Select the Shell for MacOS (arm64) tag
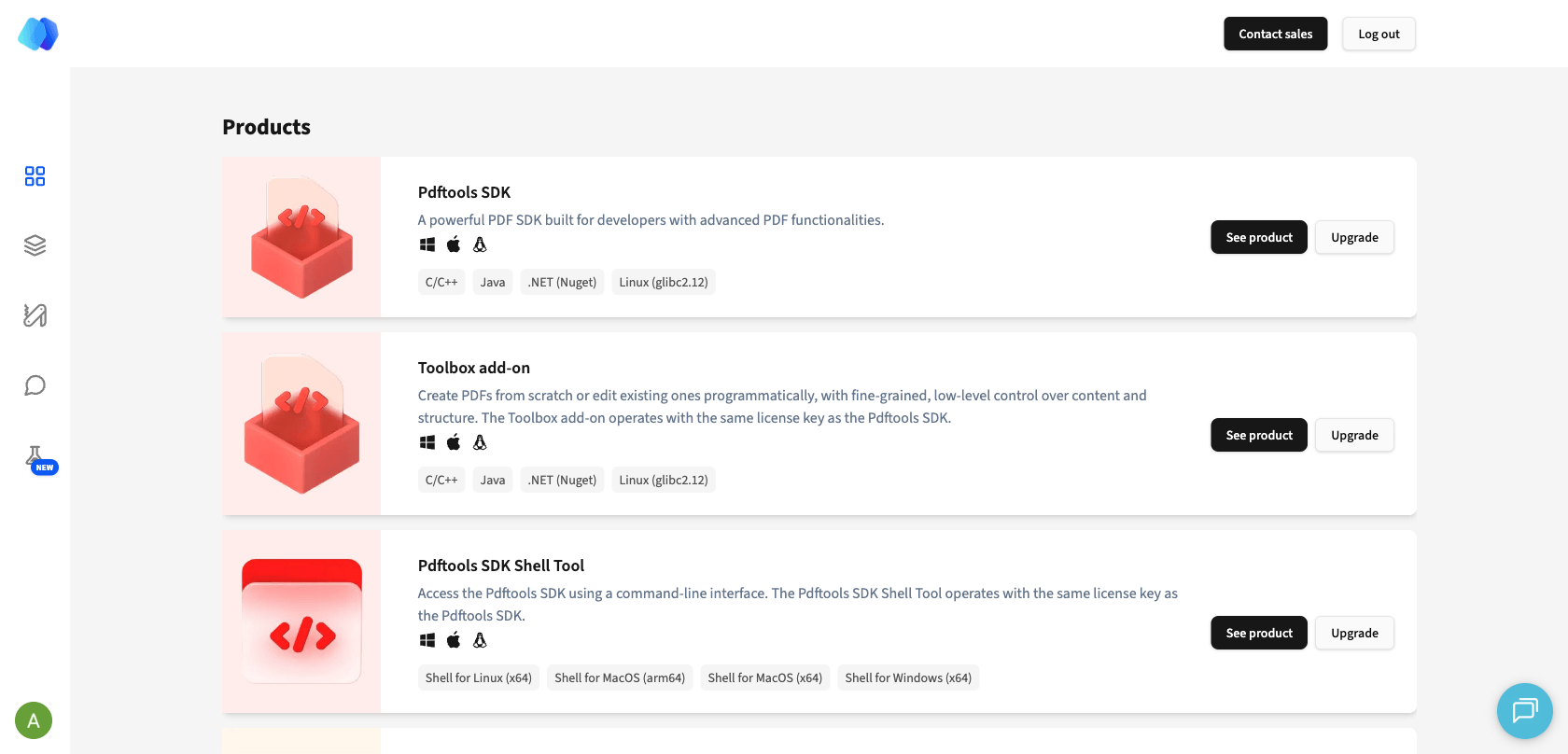Image resolution: width=1568 pixels, height=754 pixels. (620, 677)
